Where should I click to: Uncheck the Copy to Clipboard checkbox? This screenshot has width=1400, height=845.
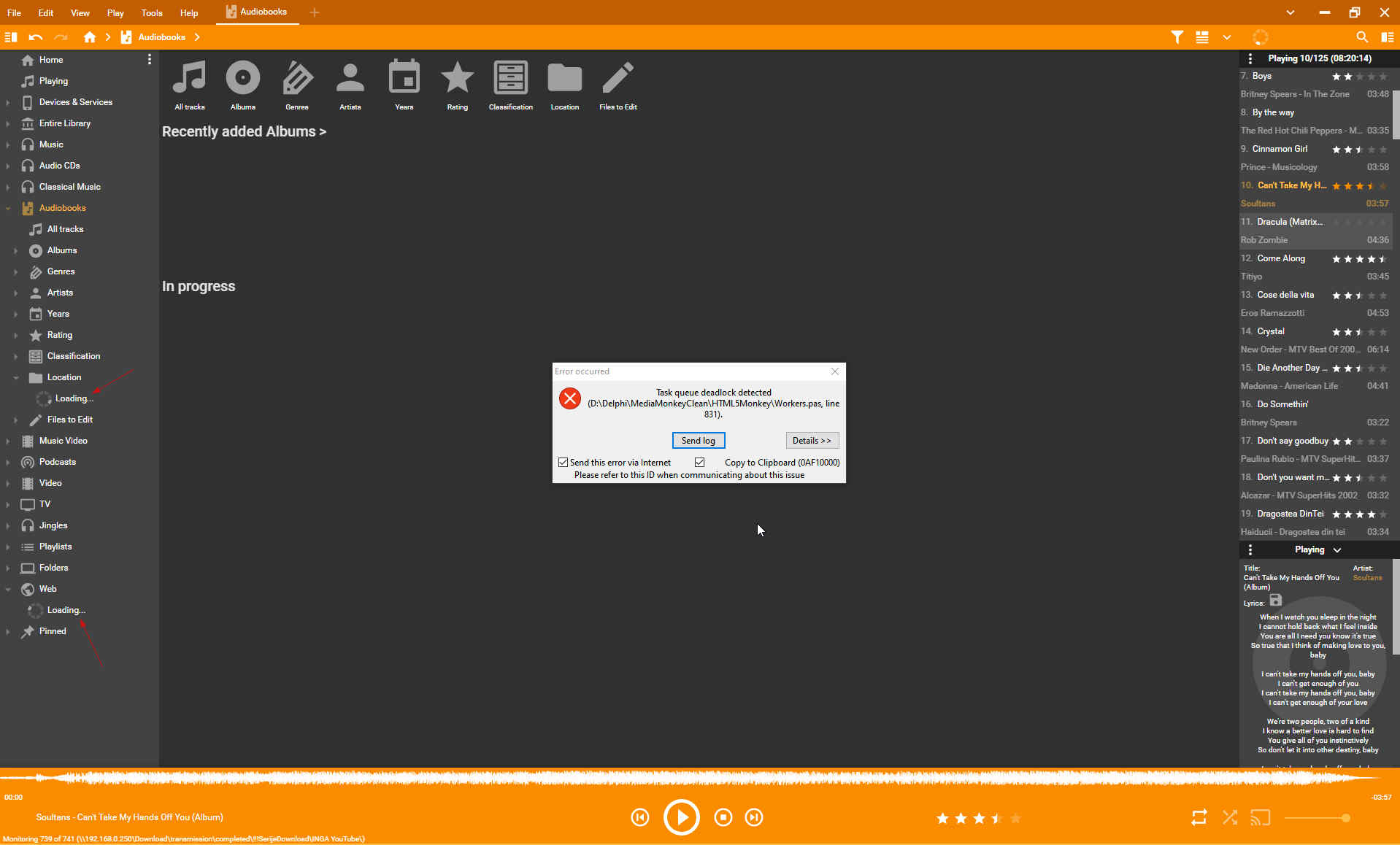(699, 463)
